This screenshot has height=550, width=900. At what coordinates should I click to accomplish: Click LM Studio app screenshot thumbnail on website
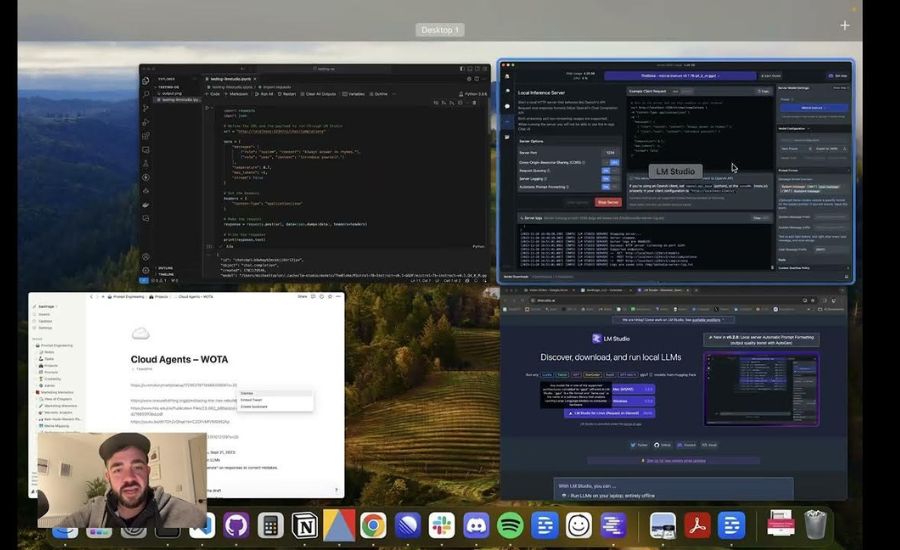(761, 389)
